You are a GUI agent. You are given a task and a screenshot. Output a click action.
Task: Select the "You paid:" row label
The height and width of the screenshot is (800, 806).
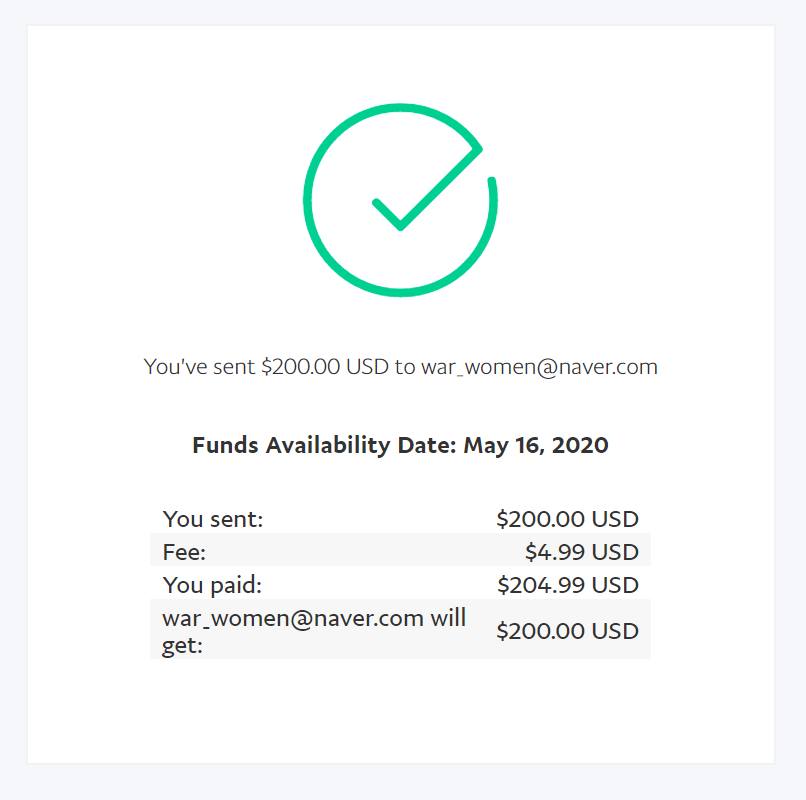[212, 584]
